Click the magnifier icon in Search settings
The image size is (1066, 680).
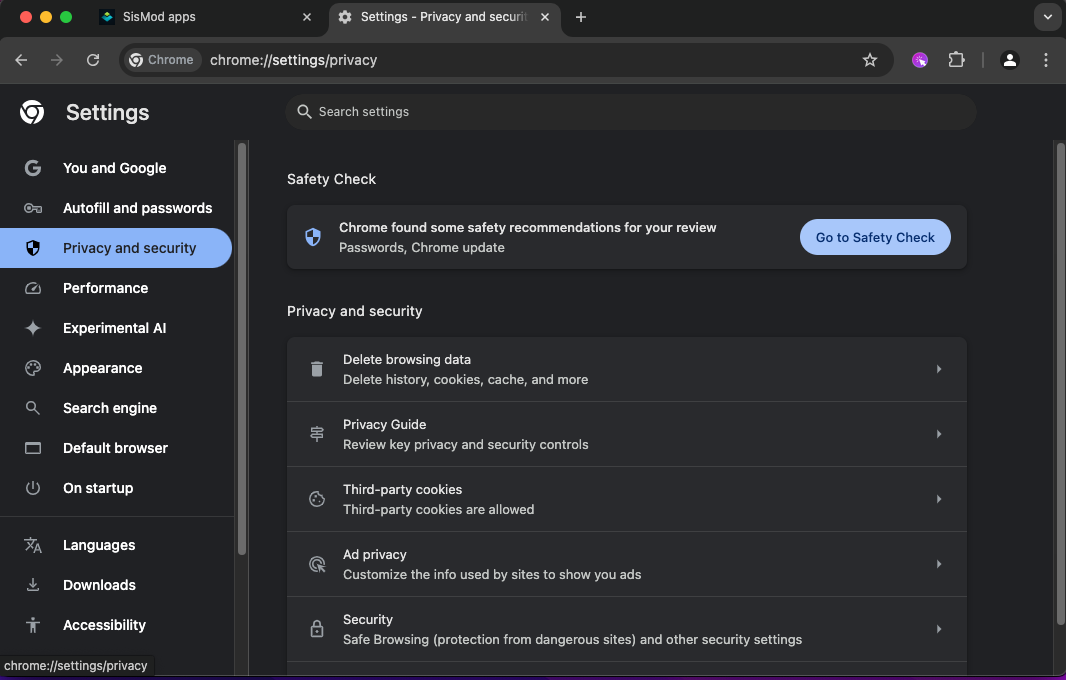(x=304, y=112)
